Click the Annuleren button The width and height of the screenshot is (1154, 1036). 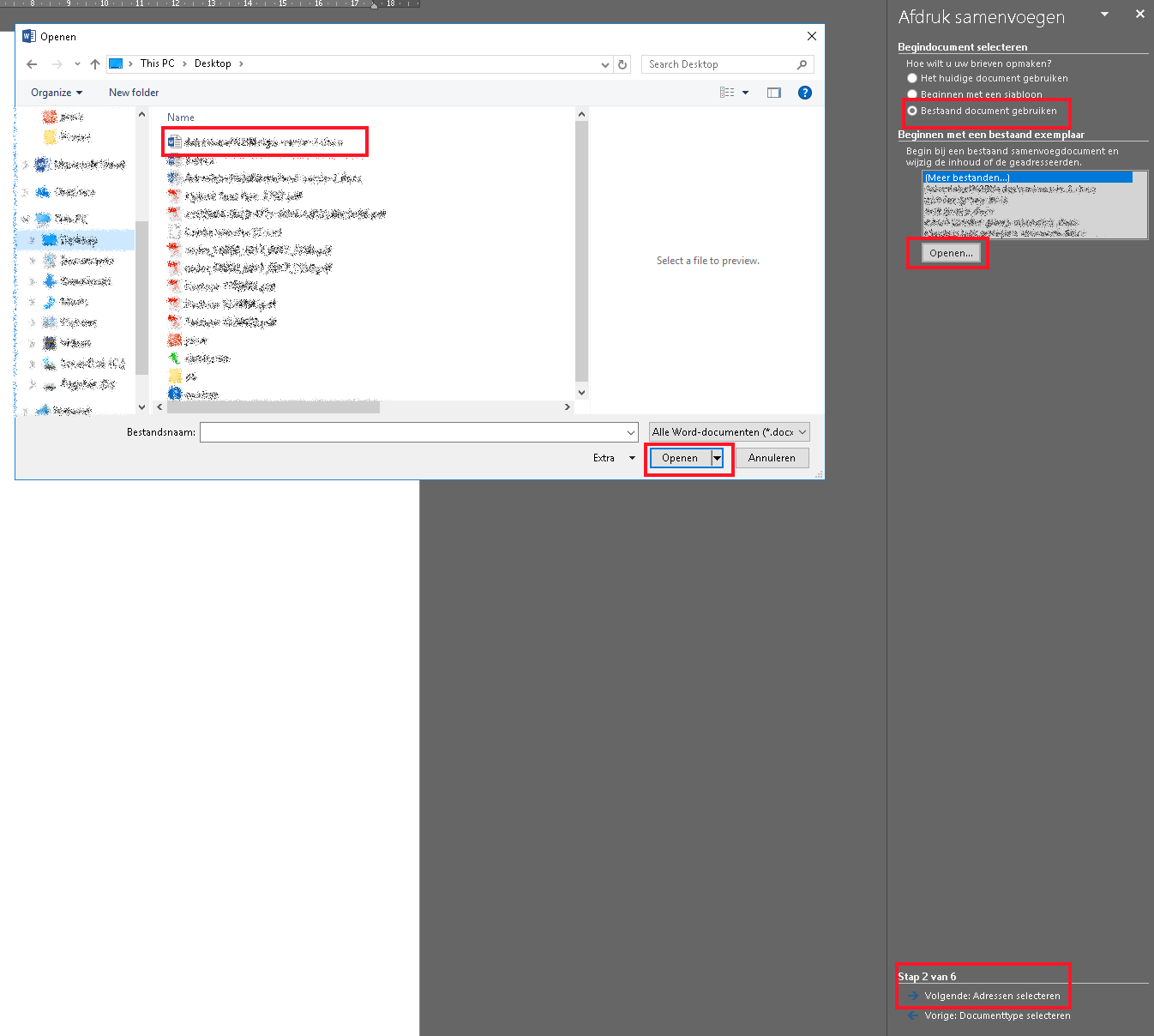[772, 458]
